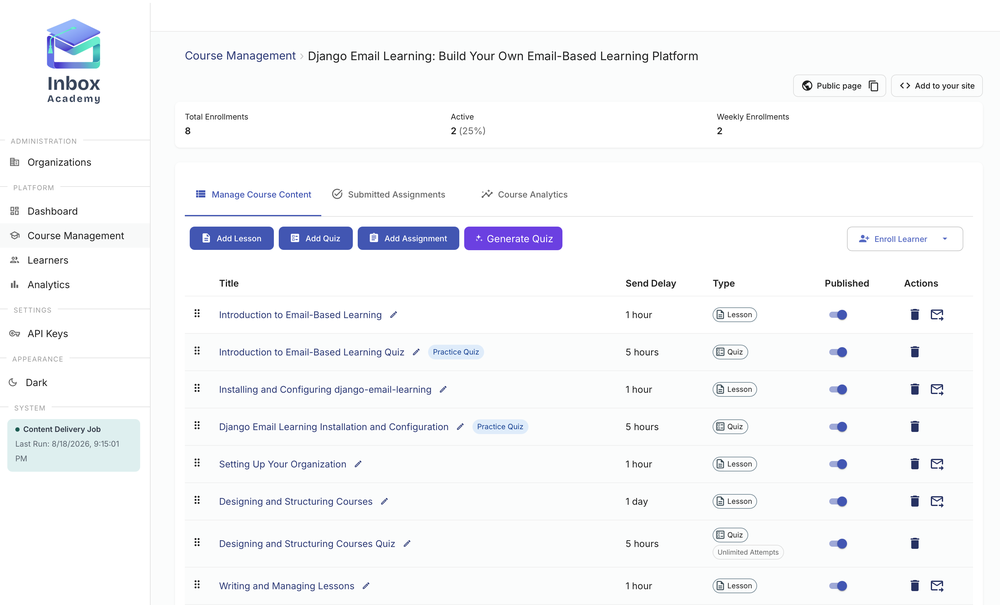Delete Writing and Managing Lessons row

click(915, 585)
